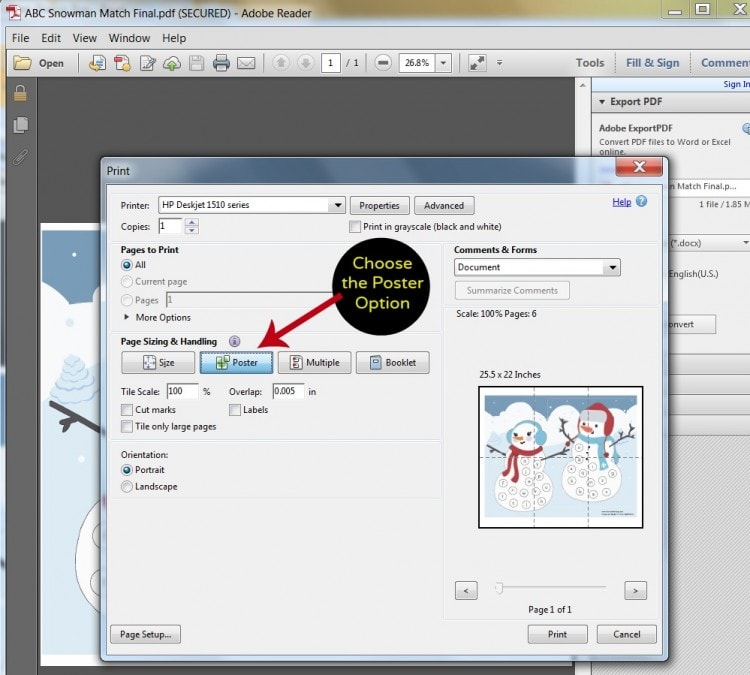Click the upload to cloud icon
Screen dimensions: 750x675
tap(171, 63)
